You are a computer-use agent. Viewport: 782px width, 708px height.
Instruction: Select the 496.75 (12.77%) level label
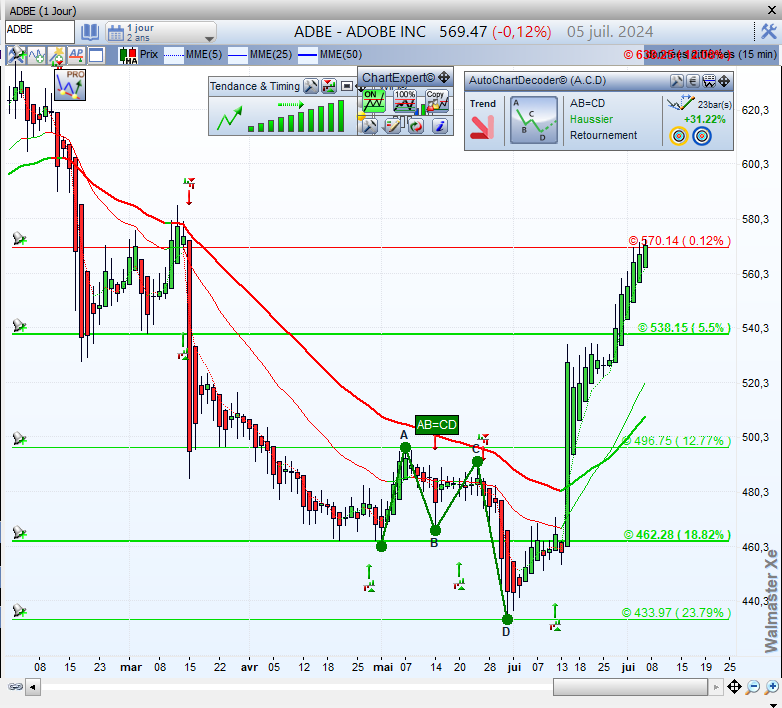[x=676, y=441]
